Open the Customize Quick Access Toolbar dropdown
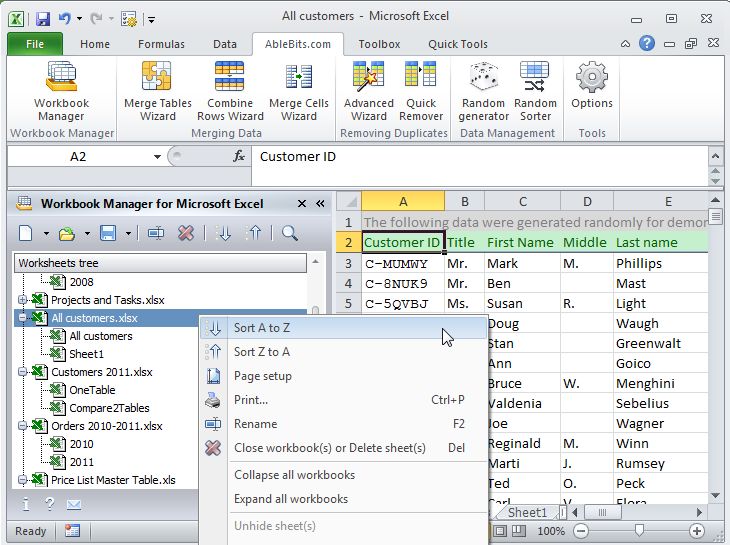Screen dimensions: 730x545 pyautogui.click(x=151, y=20)
